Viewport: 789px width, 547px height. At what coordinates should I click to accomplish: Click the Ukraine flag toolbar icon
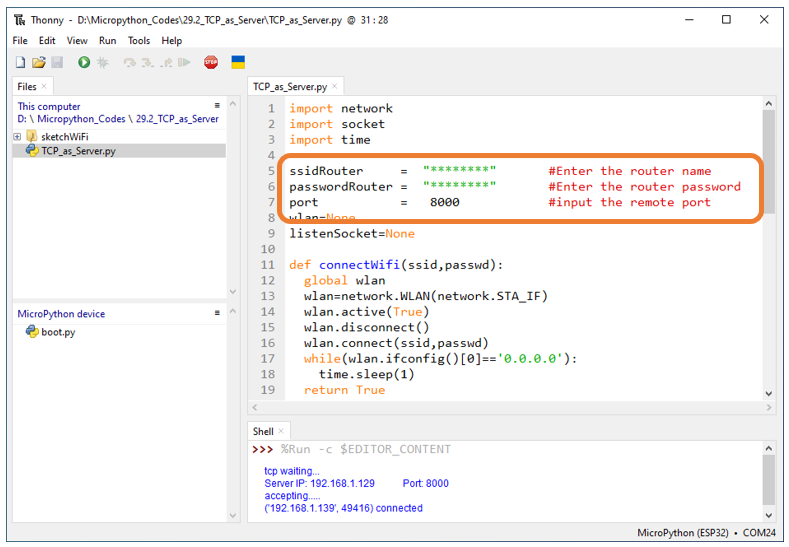pos(238,62)
